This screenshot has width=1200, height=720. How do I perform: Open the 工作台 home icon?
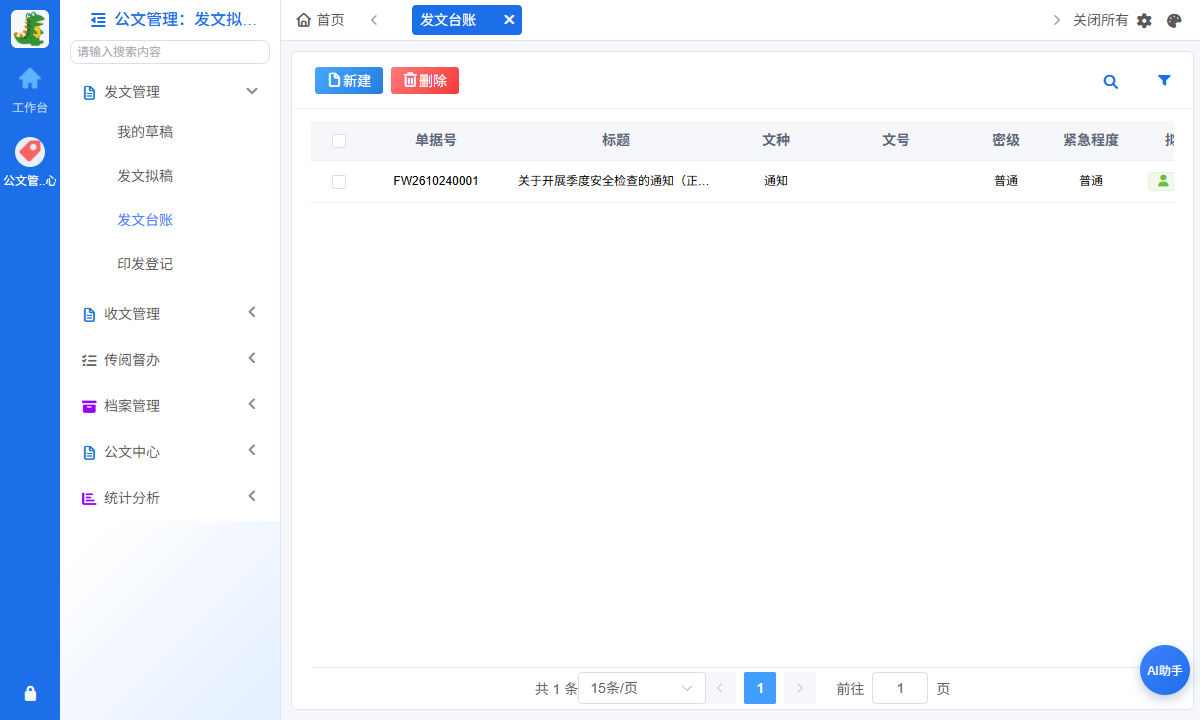tap(30, 78)
